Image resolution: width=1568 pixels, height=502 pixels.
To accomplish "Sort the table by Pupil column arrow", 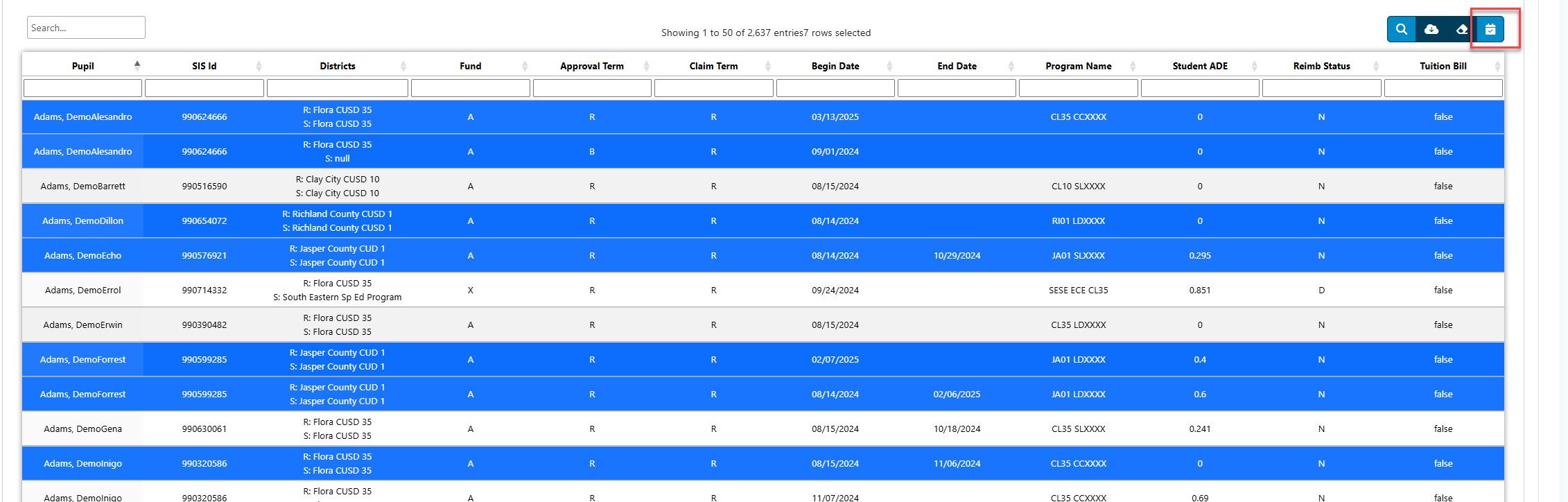I will click(137, 65).
